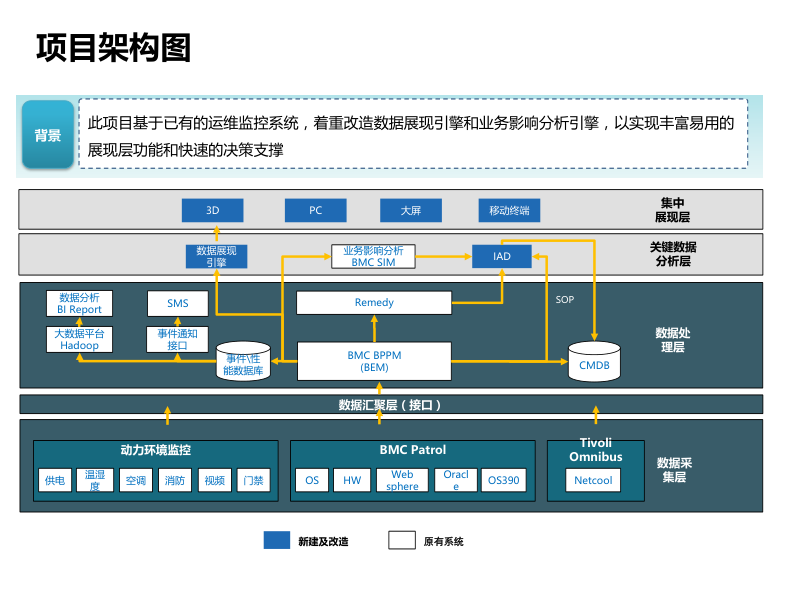This screenshot has width=800, height=600.
Task: Click the 大屏 display box
Action: [x=411, y=210]
